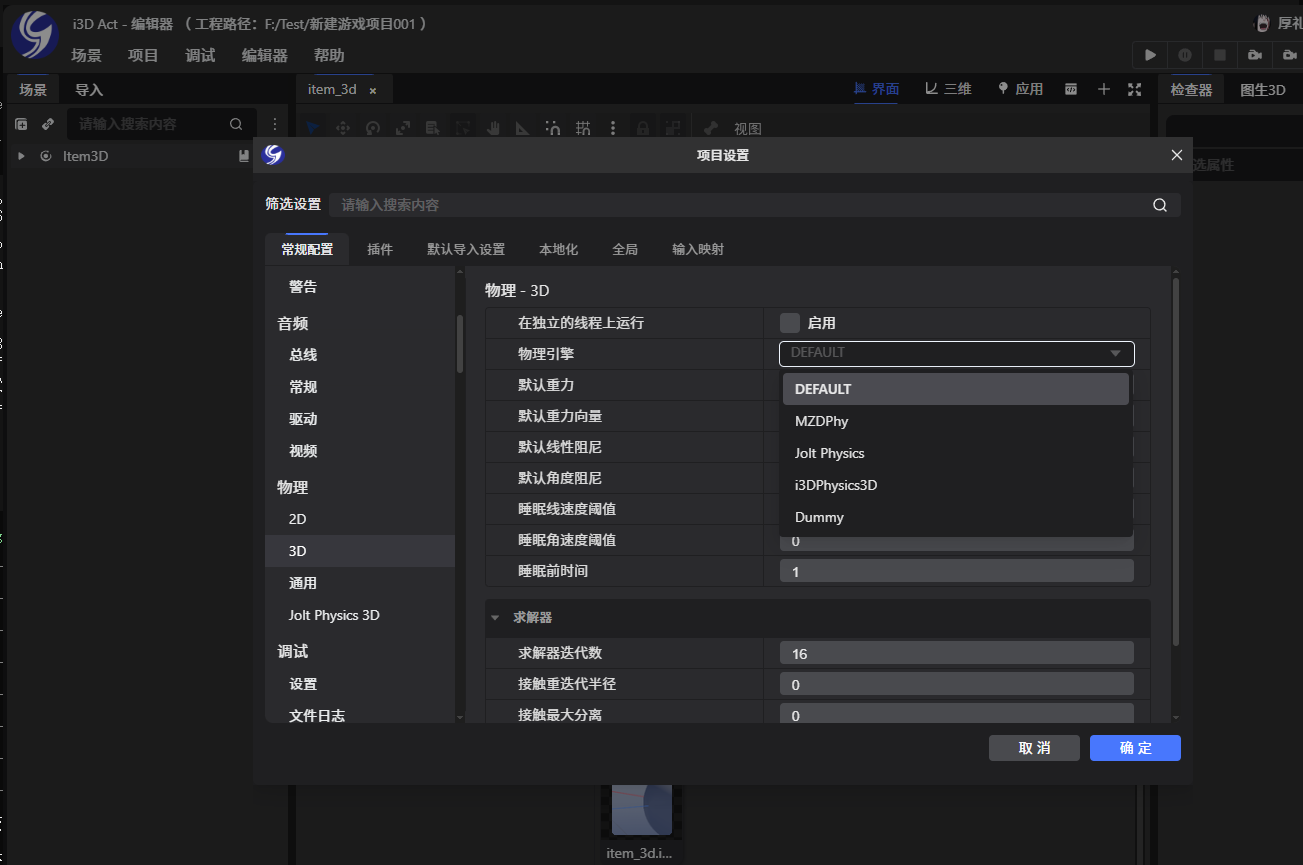The width and height of the screenshot is (1303, 865).
Task: Select the scale tool in the viewport toolbar
Action: point(403,128)
